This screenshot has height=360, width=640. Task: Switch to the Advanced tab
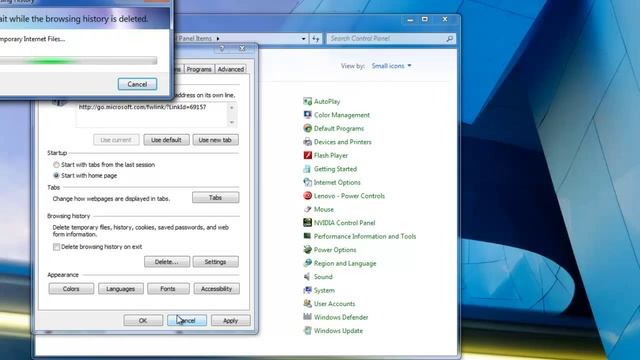(x=231, y=69)
